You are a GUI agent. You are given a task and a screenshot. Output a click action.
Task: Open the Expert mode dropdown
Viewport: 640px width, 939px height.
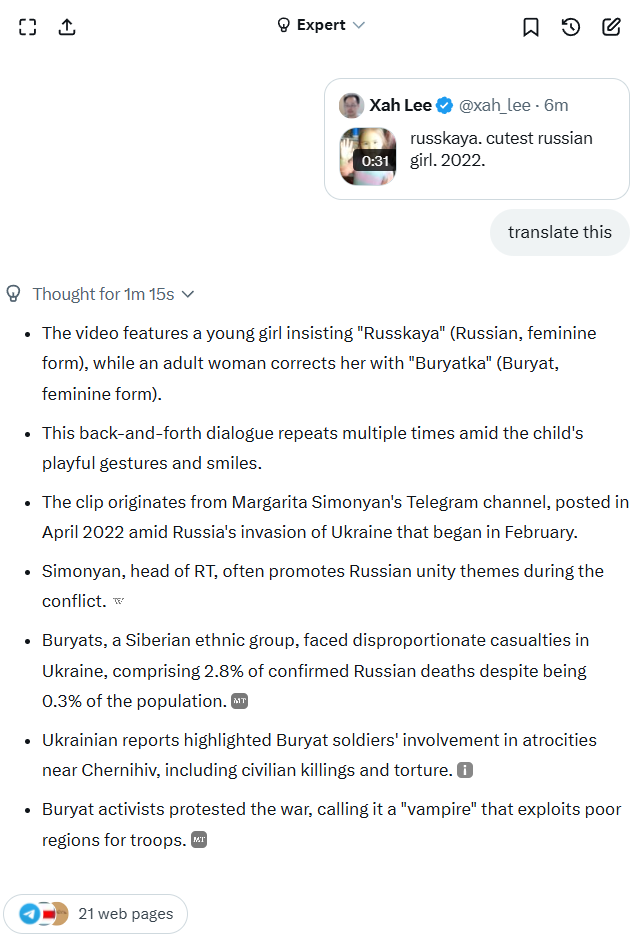click(321, 25)
